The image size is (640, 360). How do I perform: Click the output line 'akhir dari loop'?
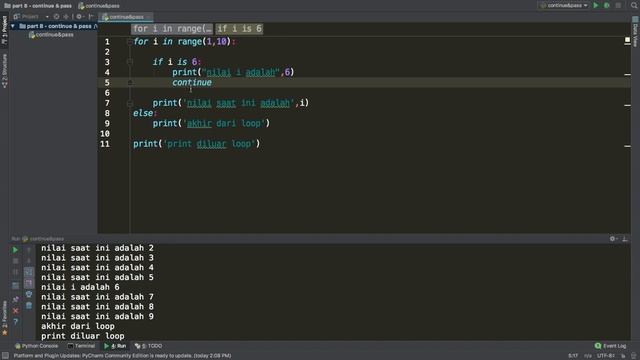(x=78, y=326)
